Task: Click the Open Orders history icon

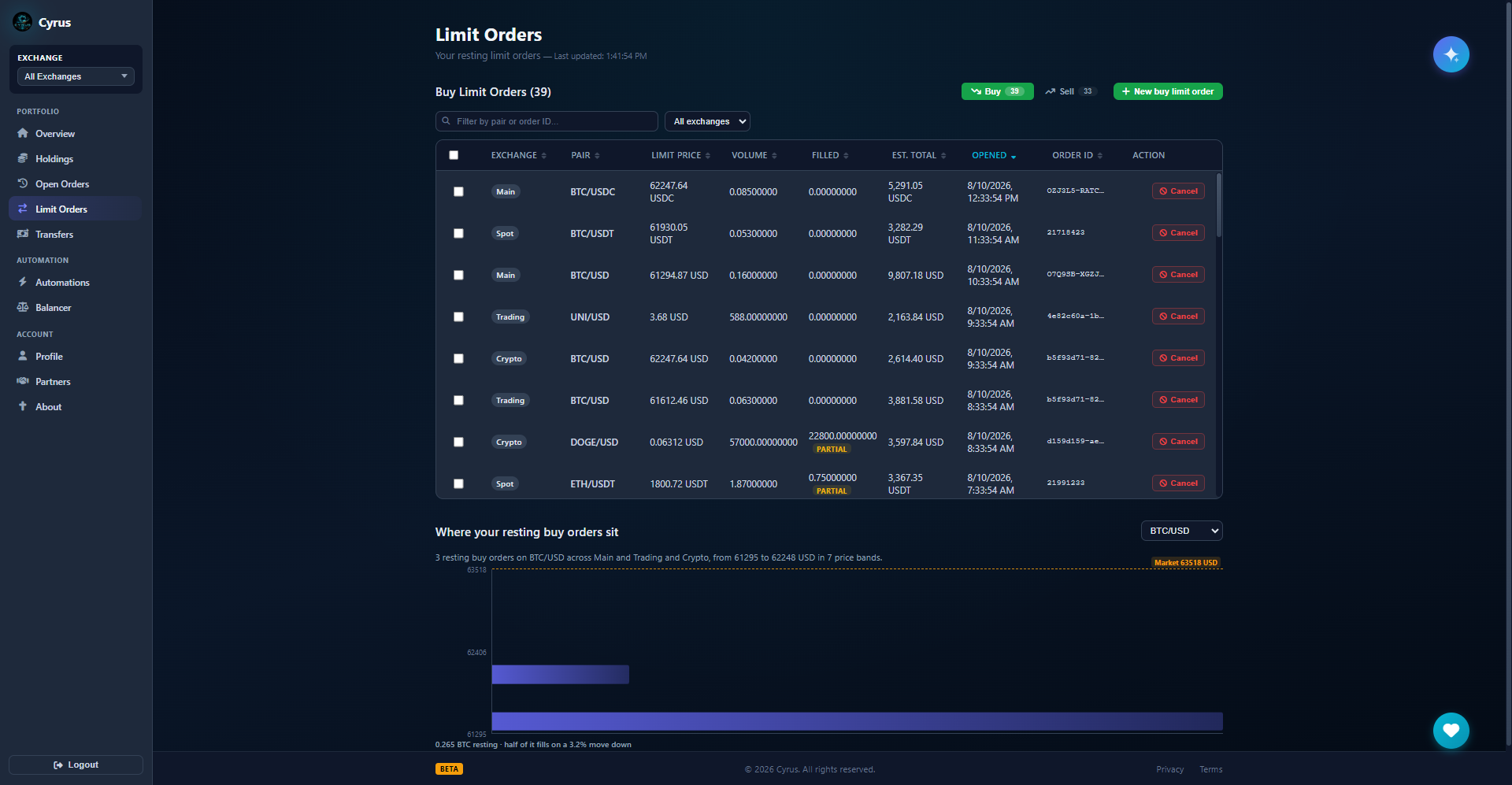Action: [23, 183]
